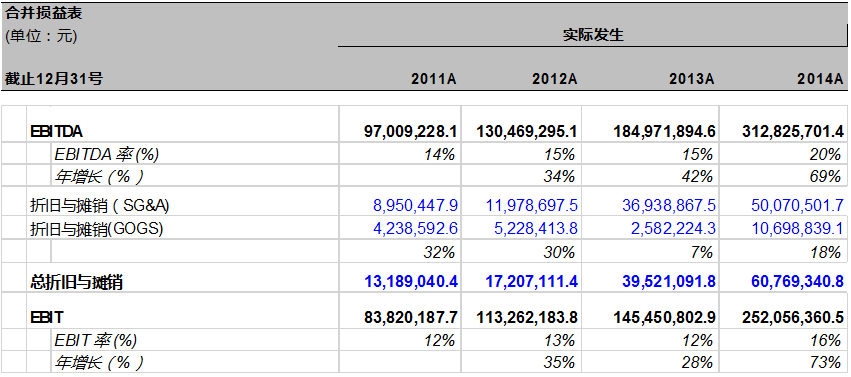Click the 总折旧与摊销 row label

click(77, 282)
